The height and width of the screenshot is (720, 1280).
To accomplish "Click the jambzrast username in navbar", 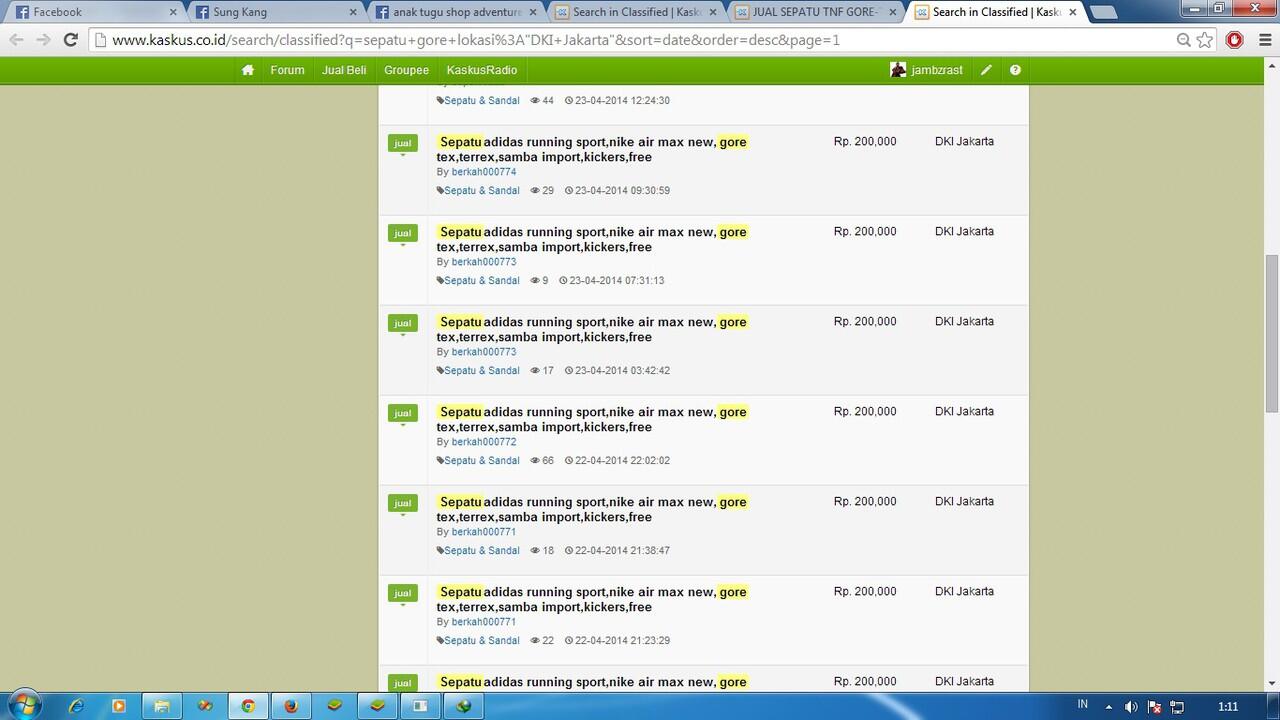I will click(x=937, y=70).
